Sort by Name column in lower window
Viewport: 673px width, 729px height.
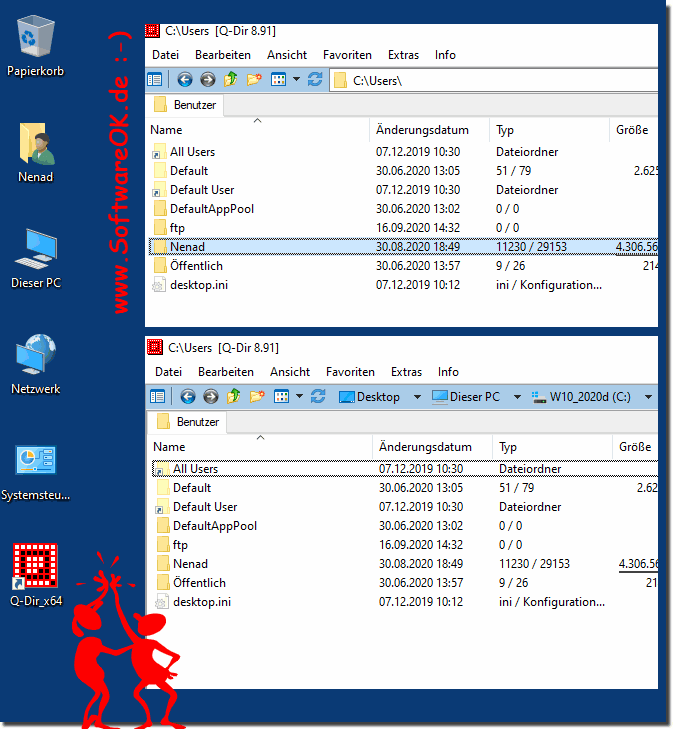click(x=261, y=447)
